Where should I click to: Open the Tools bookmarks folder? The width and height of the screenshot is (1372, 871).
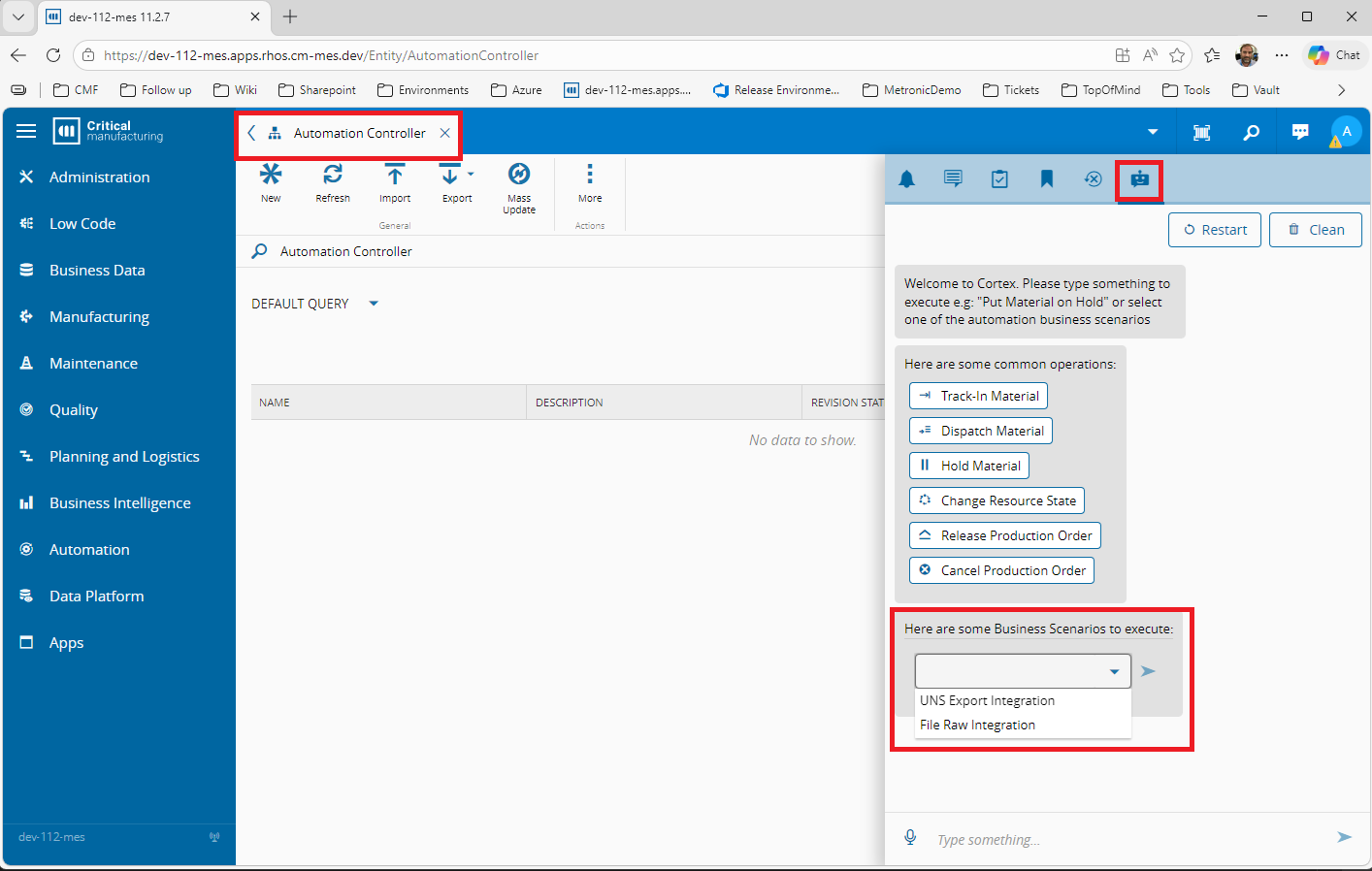pyautogui.click(x=1187, y=90)
